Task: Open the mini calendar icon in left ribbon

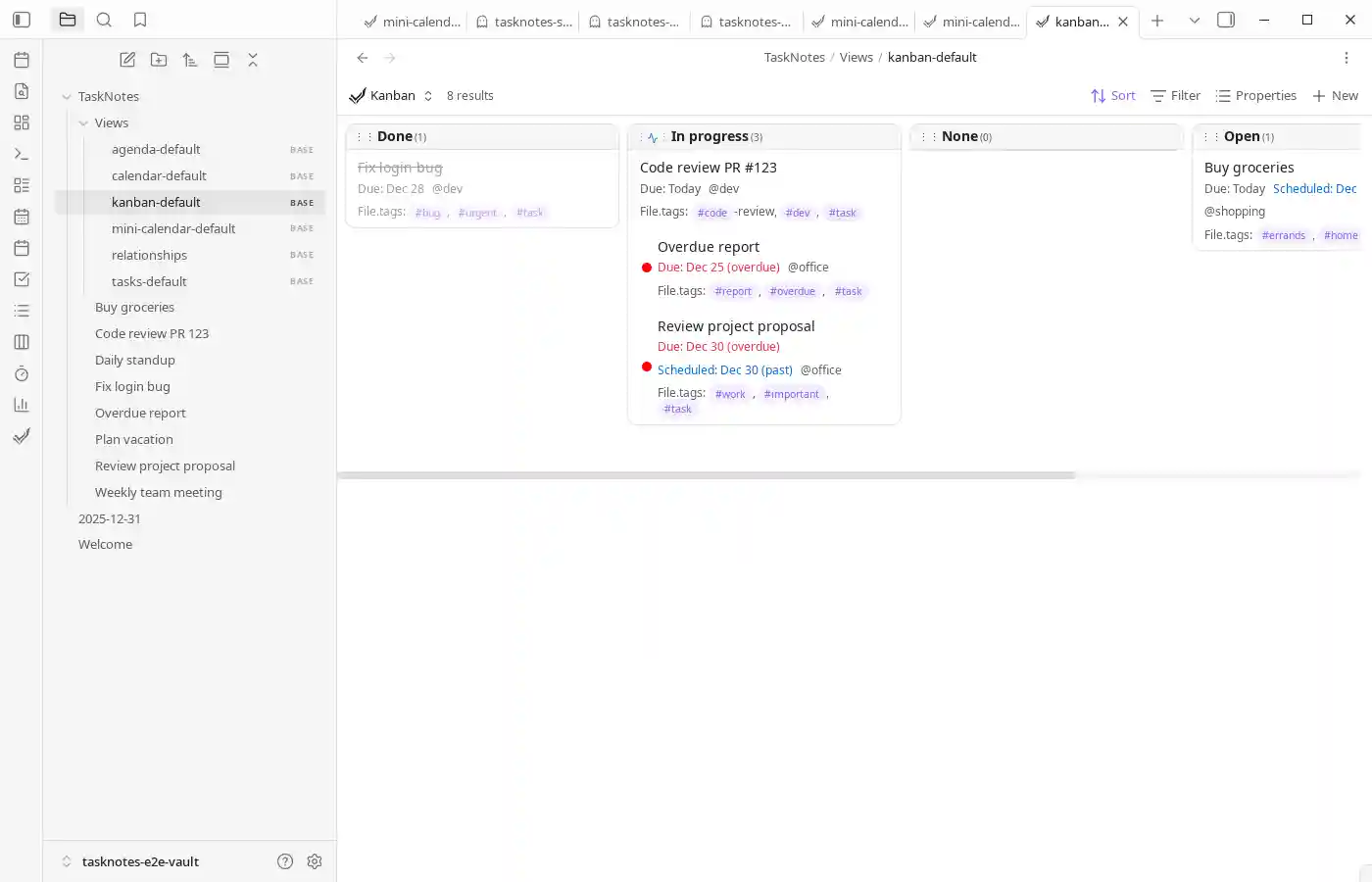Action: [x=22, y=217]
